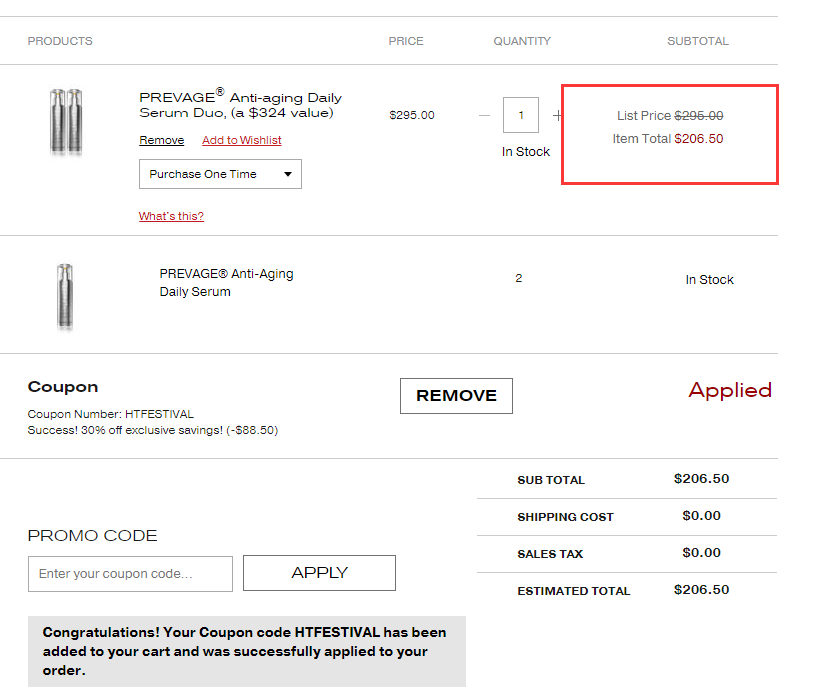Click the plus quantity increase icon
Viewport: 838px width, 698px height.
(x=557, y=115)
